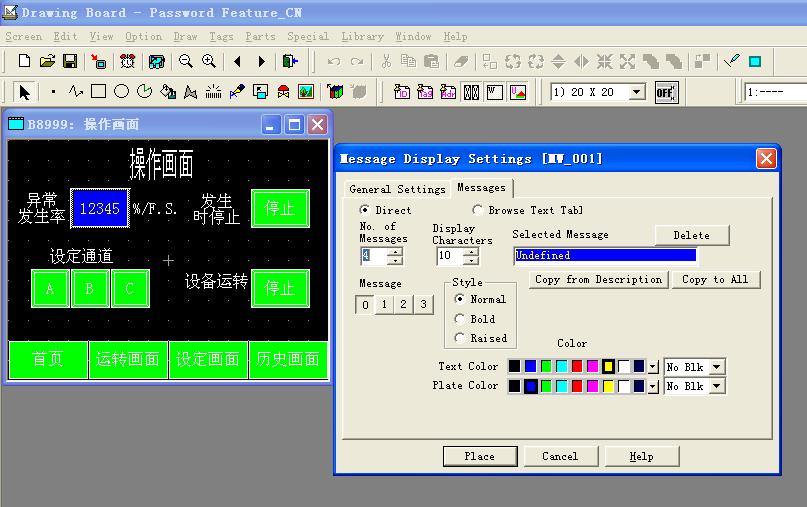Pick the red Text Color swatch

577,367
